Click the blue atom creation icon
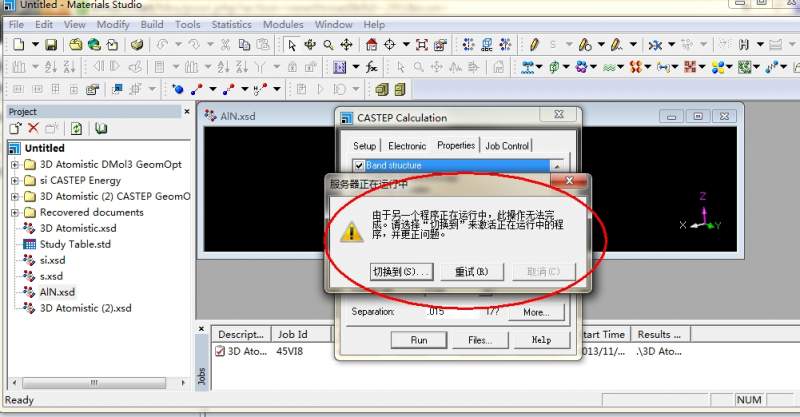The height and width of the screenshot is (417, 800). [x=178, y=89]
